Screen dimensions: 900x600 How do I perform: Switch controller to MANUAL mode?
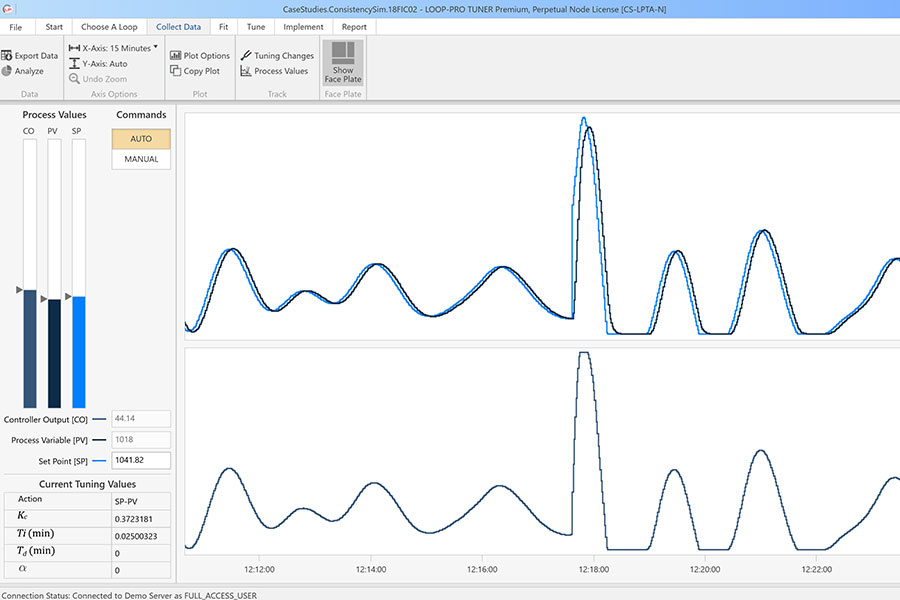point(140,158)
